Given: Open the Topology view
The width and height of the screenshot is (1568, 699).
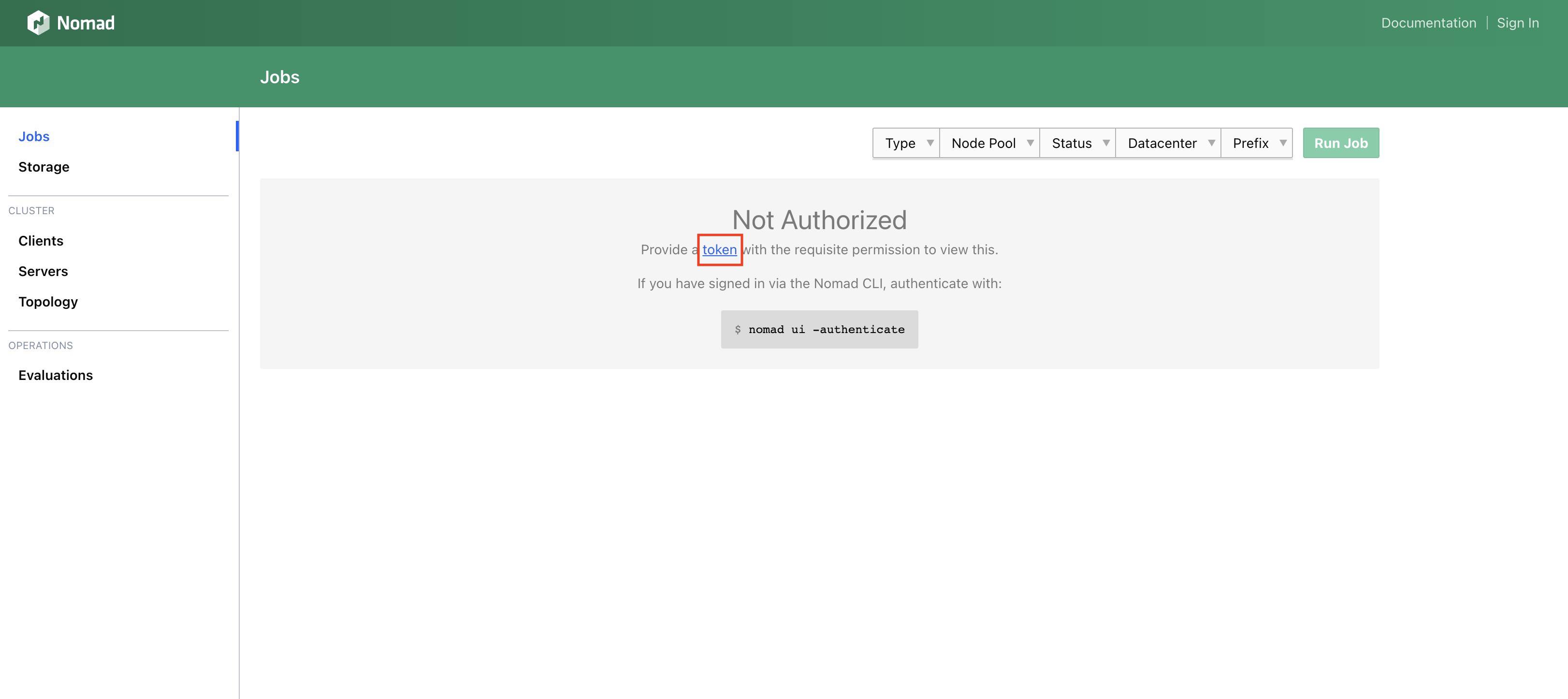Looking at the screenshot, I should (x=48, y=301).
